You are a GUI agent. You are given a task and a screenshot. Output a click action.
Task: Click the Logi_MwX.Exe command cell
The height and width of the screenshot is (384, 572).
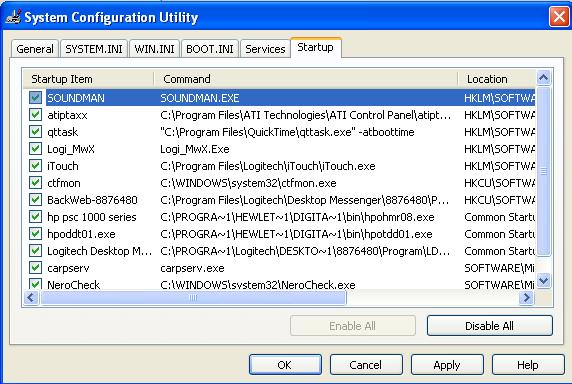point(195,149)
